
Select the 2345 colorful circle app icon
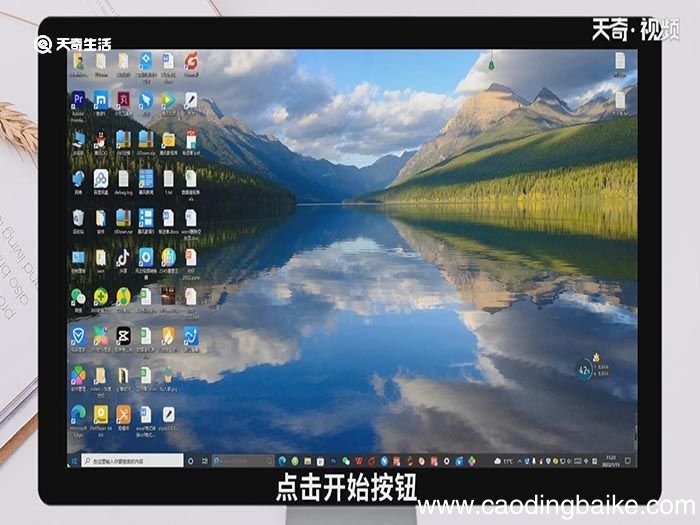tap(168, 257)
